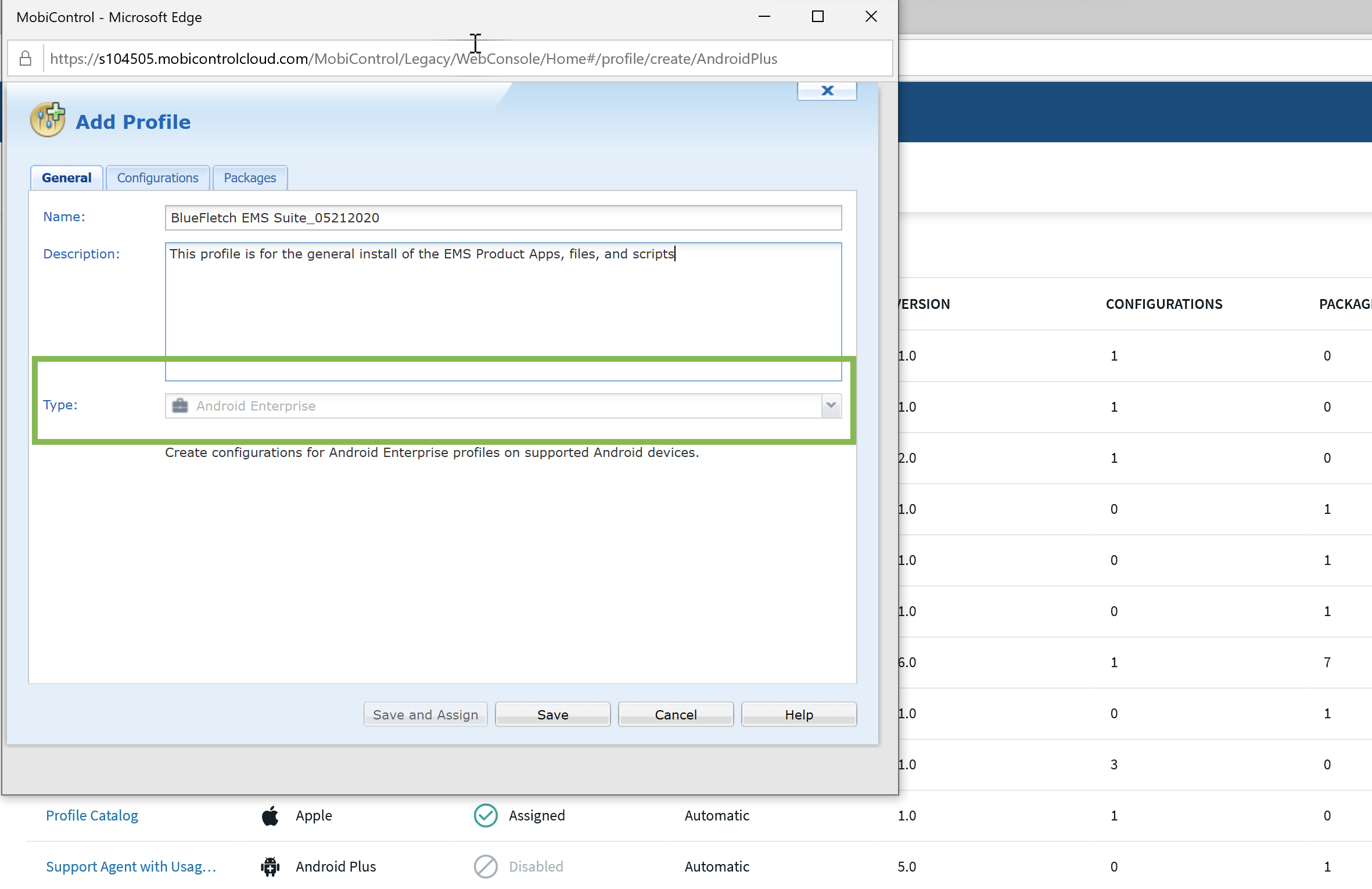Switch to the Configurations tab

(158, 178)
